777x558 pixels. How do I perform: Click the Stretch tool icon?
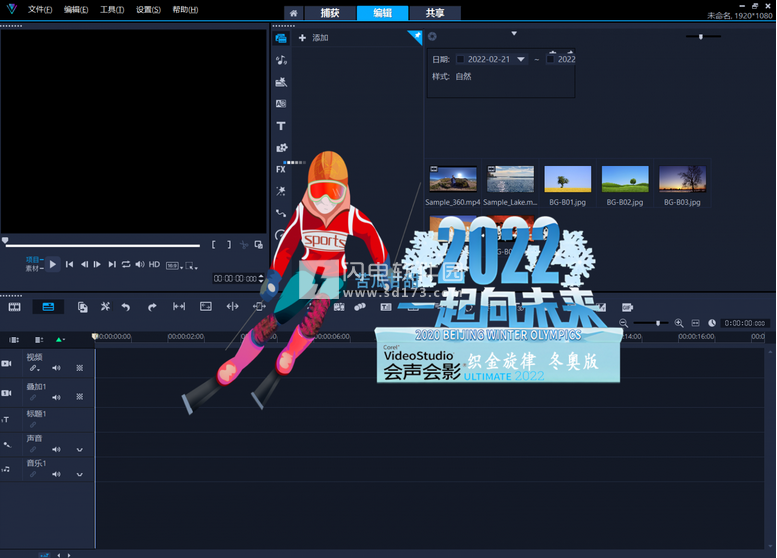[x=206, y=307]
